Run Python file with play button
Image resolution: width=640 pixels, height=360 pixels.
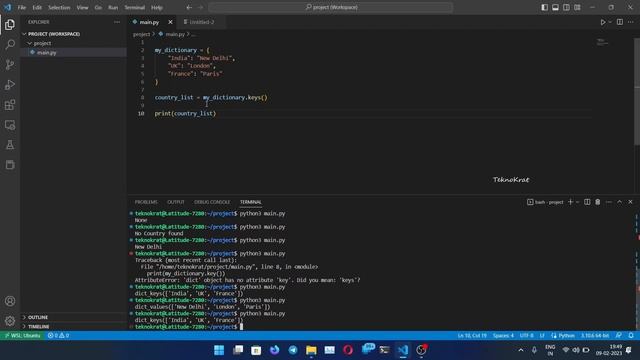[x=602, y=22]
